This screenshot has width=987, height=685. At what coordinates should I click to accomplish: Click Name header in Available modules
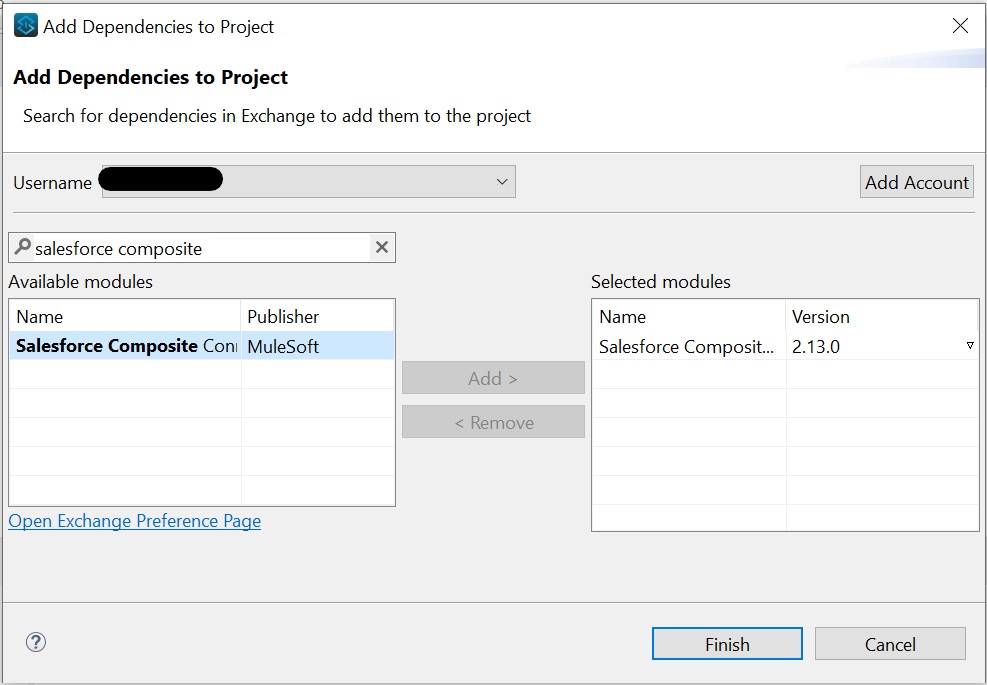tap(125, 316)
